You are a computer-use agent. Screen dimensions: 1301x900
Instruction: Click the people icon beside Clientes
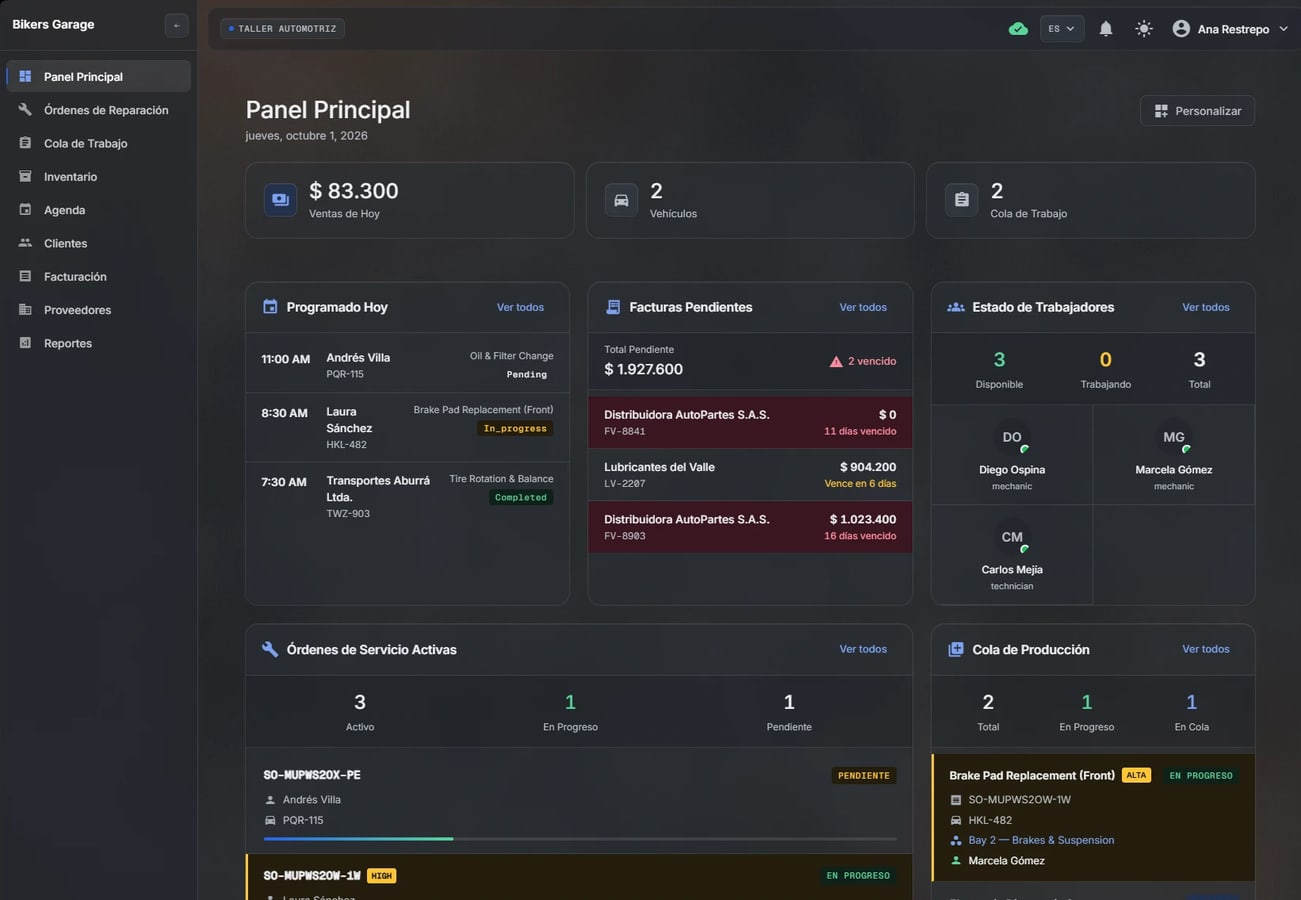[x=25, y=243]
